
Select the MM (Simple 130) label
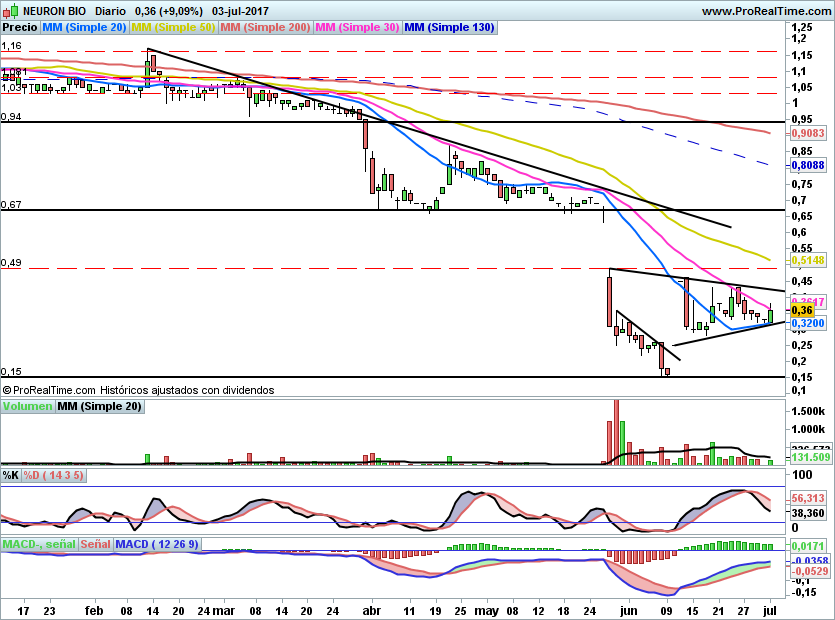(x=449, y=28)
